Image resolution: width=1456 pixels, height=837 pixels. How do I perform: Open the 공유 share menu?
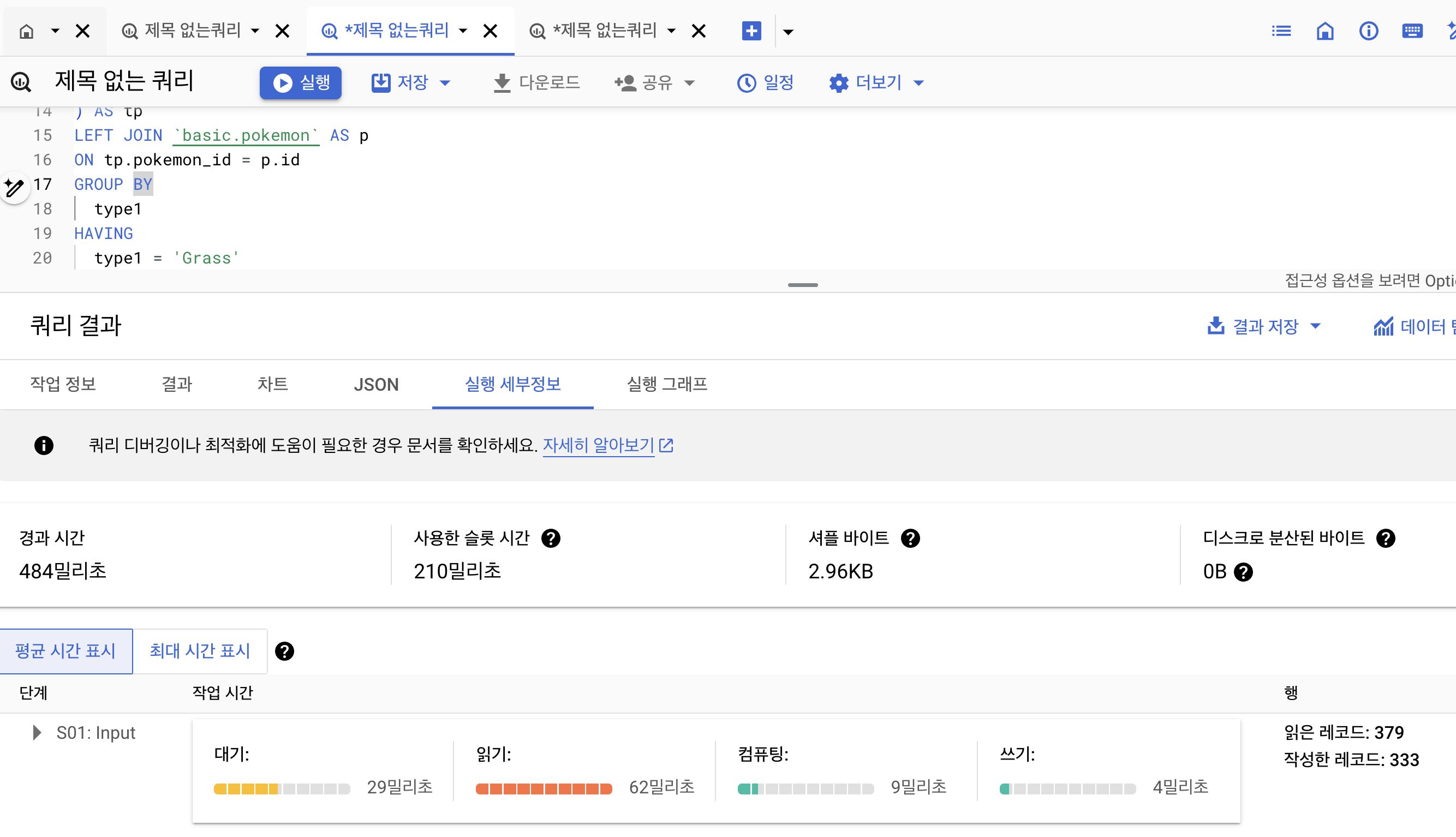tap(654, 83)
